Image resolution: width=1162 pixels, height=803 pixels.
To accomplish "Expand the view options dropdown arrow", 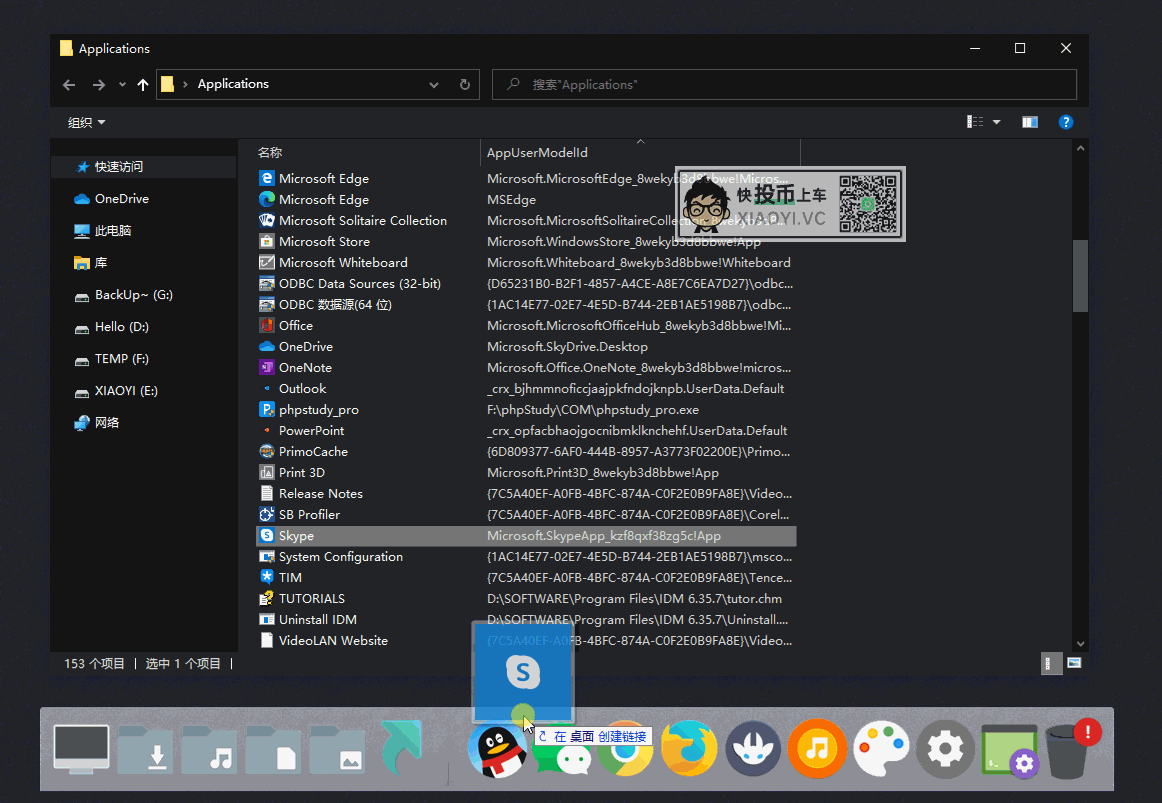I will (x=997, y=122).
